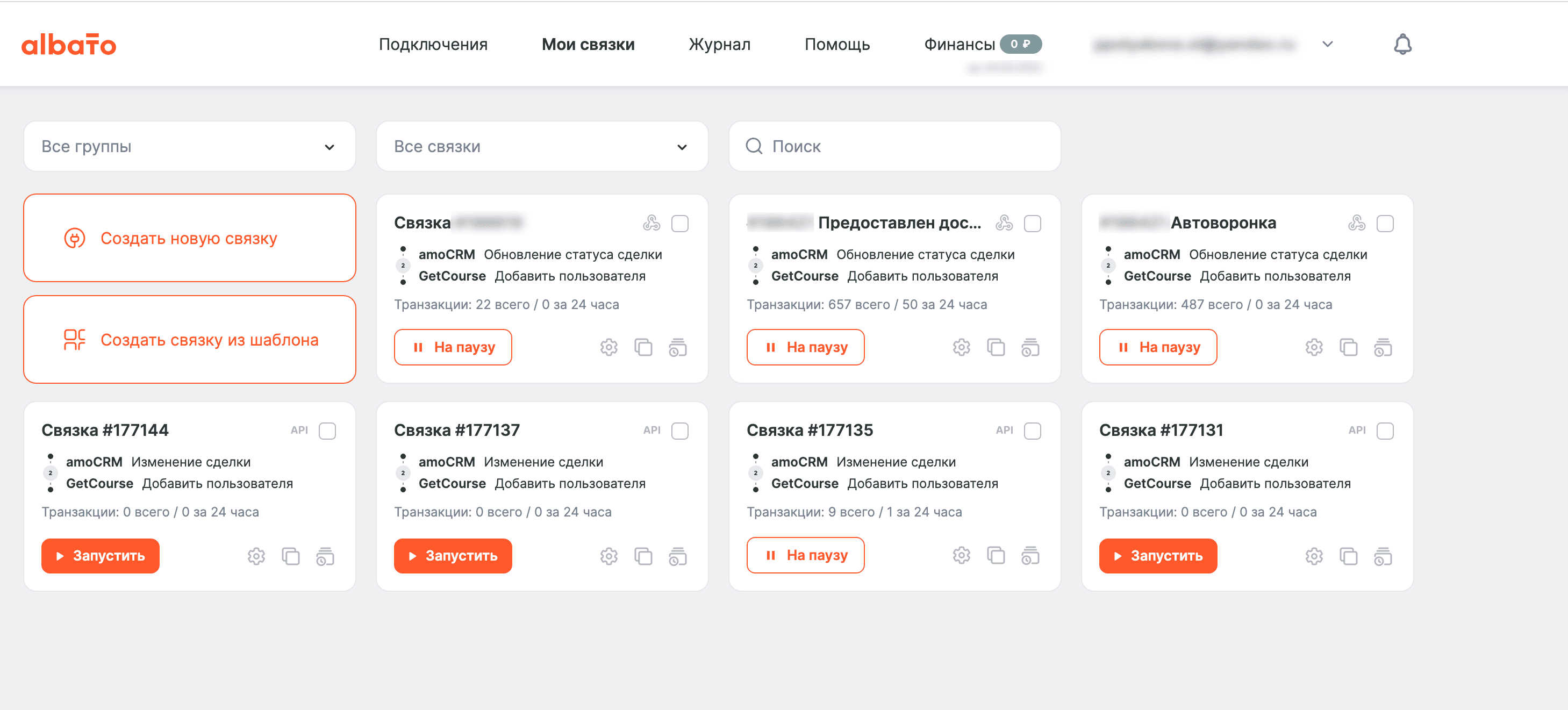The image size is (1568, 710).
Task: Click the search magnifier icon
Action: pyautogui.click(x=754, y=146)
